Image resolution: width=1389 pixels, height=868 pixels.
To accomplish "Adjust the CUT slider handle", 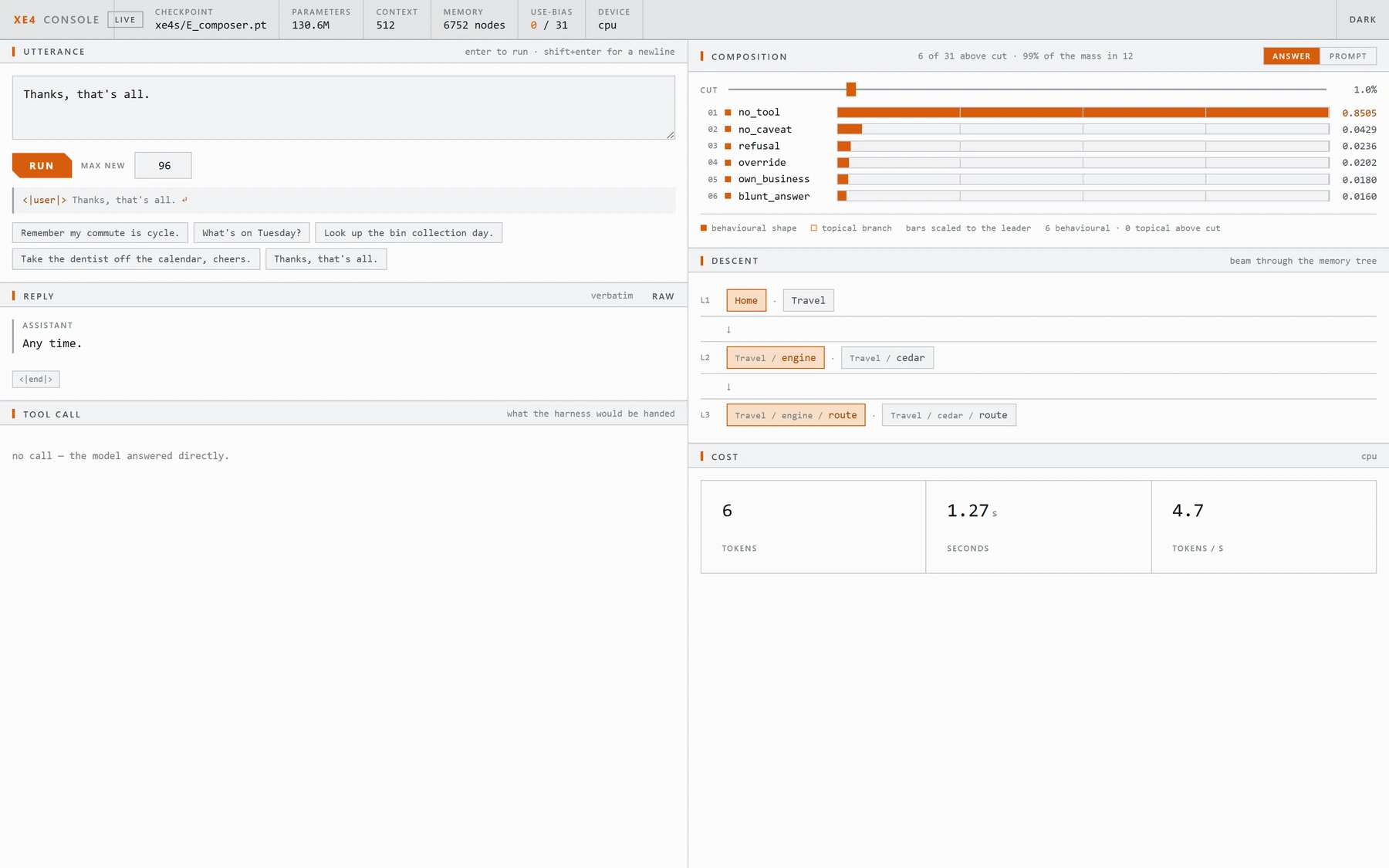I will 850,90.
